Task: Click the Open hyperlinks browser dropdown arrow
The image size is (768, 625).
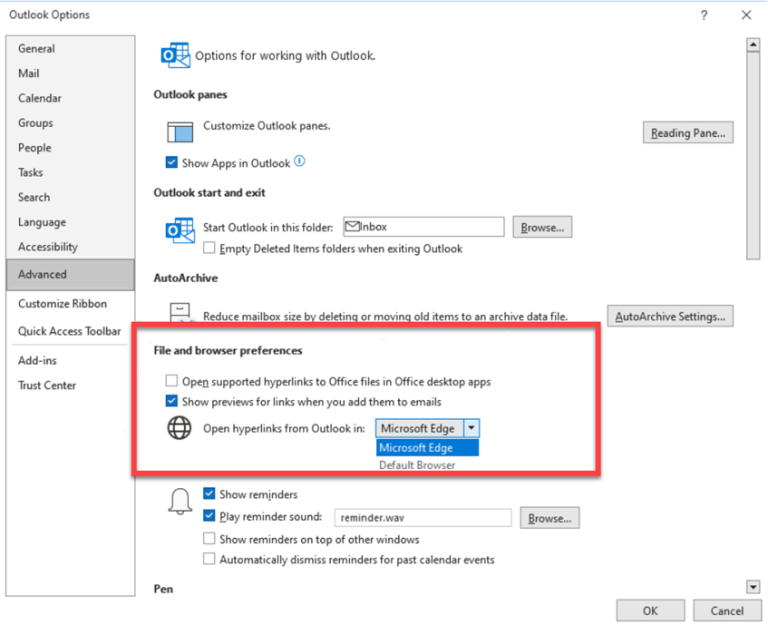Action: (471, 428)
